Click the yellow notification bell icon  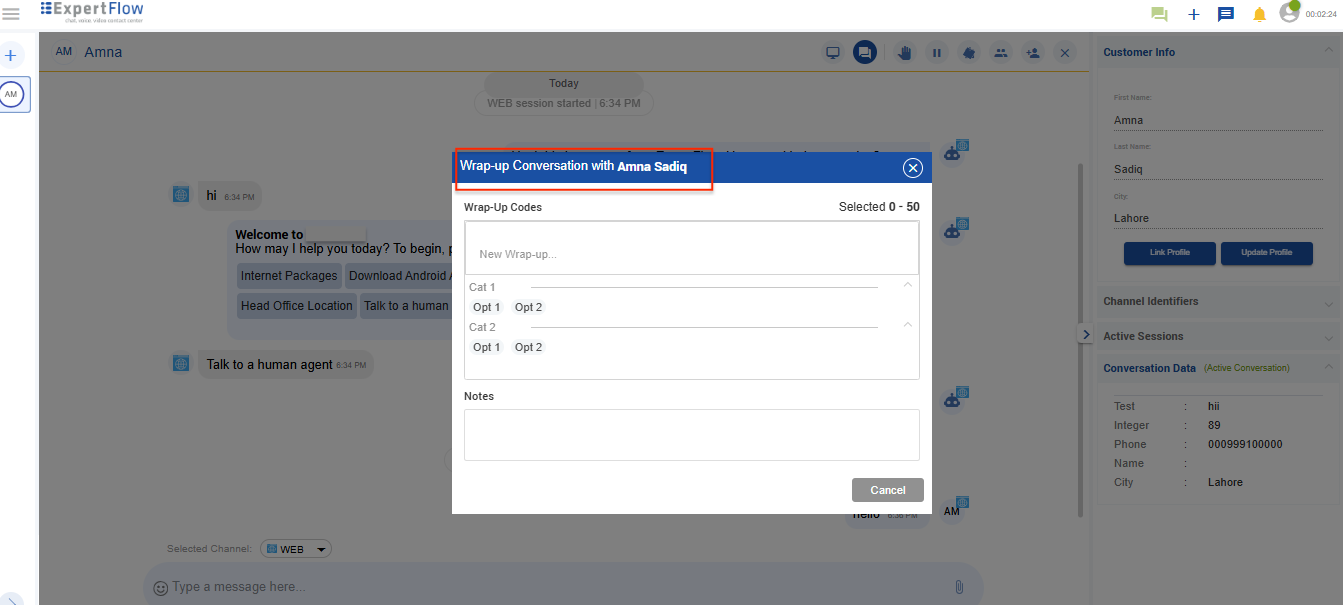point(1259,14)
